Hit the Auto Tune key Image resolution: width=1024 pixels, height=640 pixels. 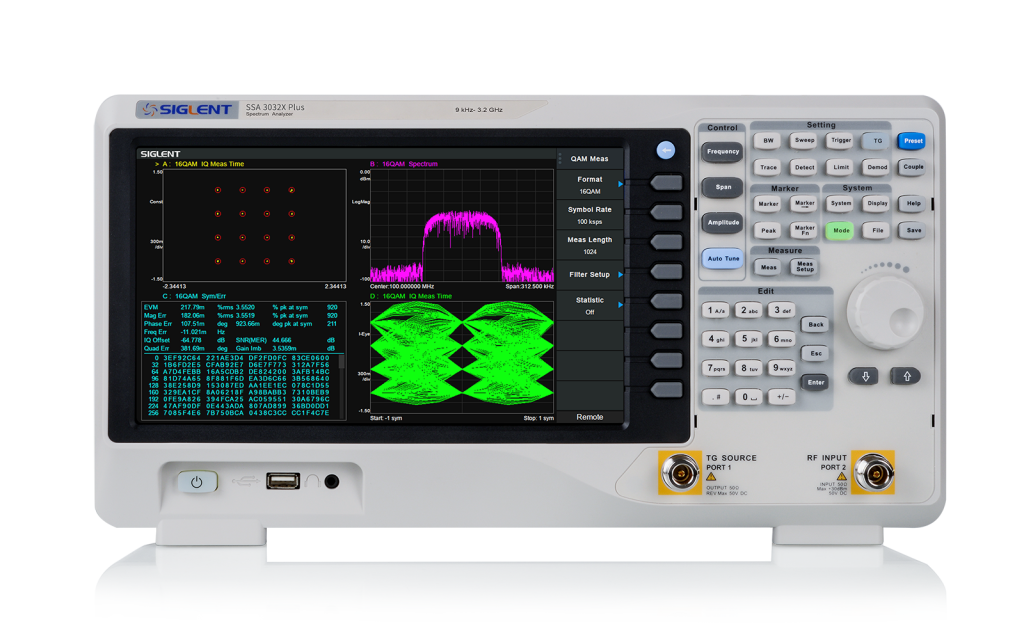coord(722,258)
